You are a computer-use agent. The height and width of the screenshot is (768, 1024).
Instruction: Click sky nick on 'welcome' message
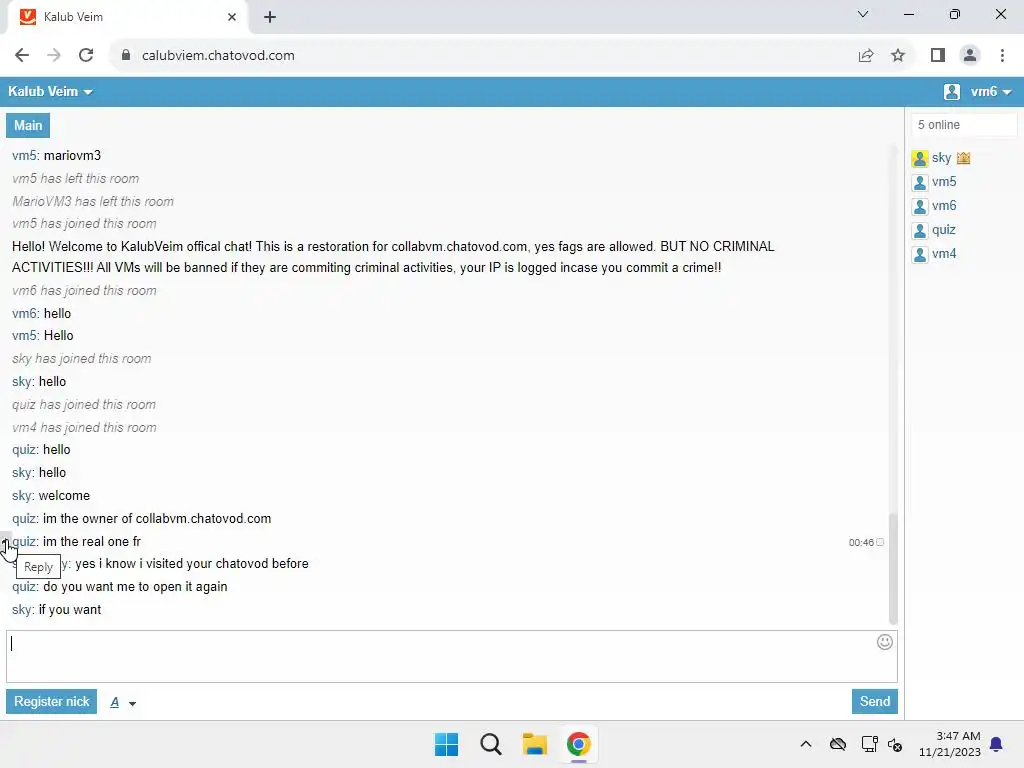[x=22, y=496]
